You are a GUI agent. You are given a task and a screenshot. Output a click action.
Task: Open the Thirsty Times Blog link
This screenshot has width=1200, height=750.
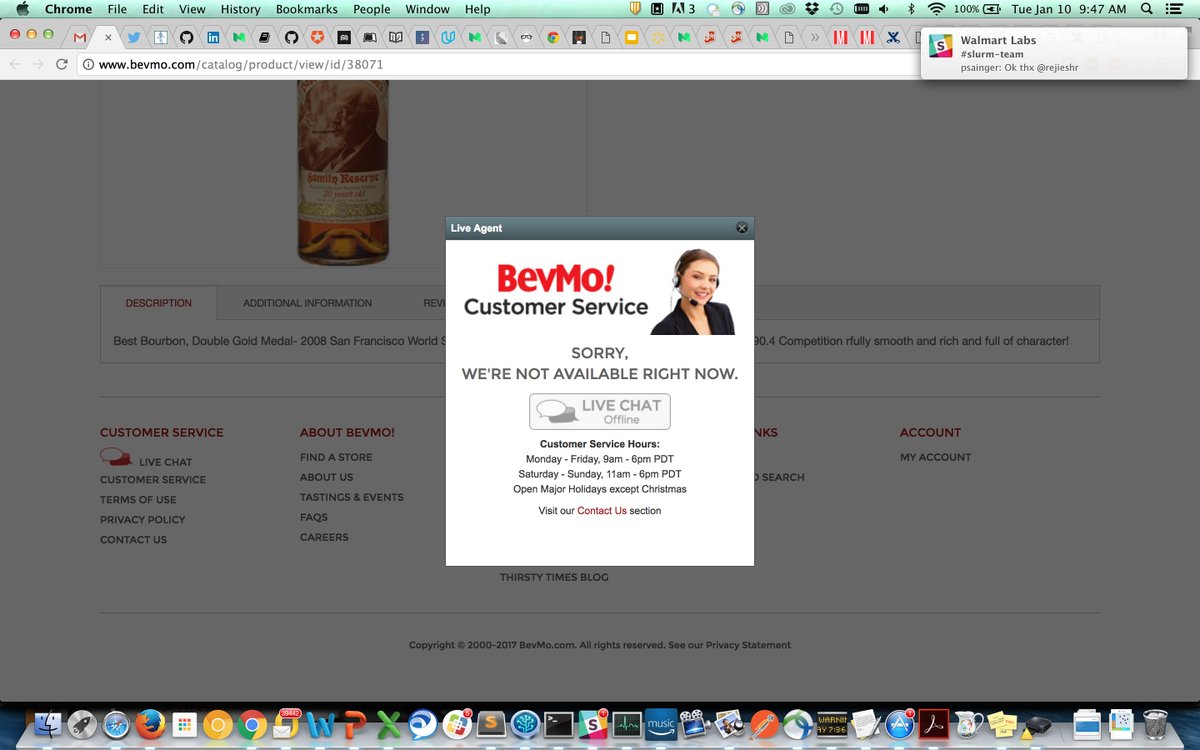click(554, 577)
